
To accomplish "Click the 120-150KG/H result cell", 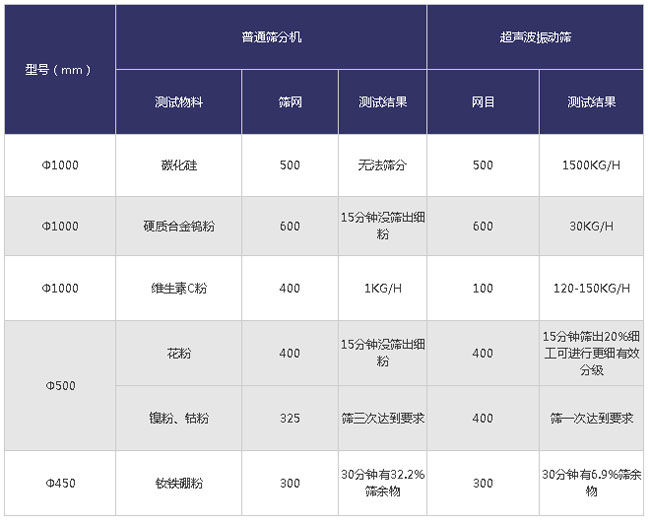I will [591, 288].
